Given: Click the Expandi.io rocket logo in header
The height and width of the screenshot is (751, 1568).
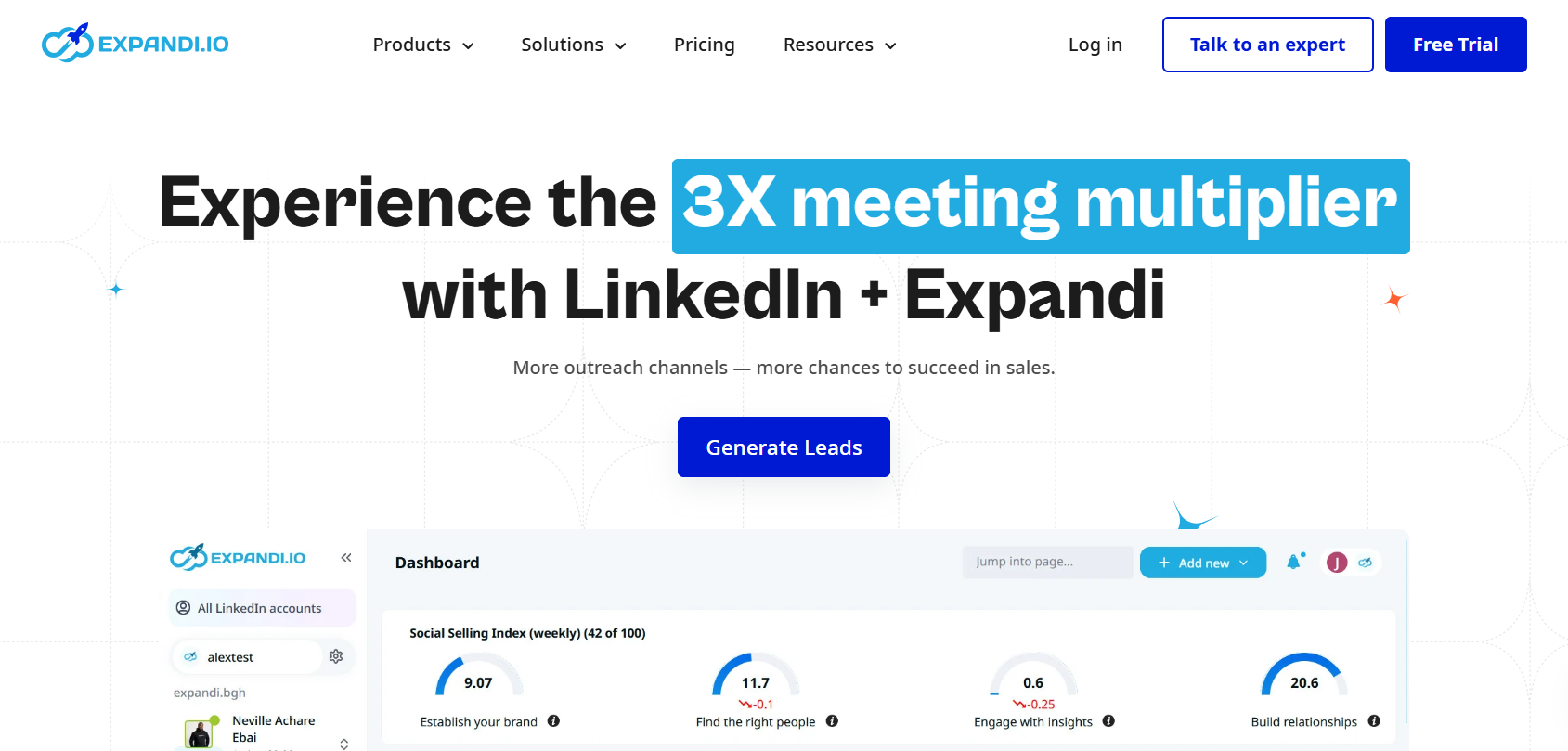Looking at the screenshot, I should [x=136, y=44].
